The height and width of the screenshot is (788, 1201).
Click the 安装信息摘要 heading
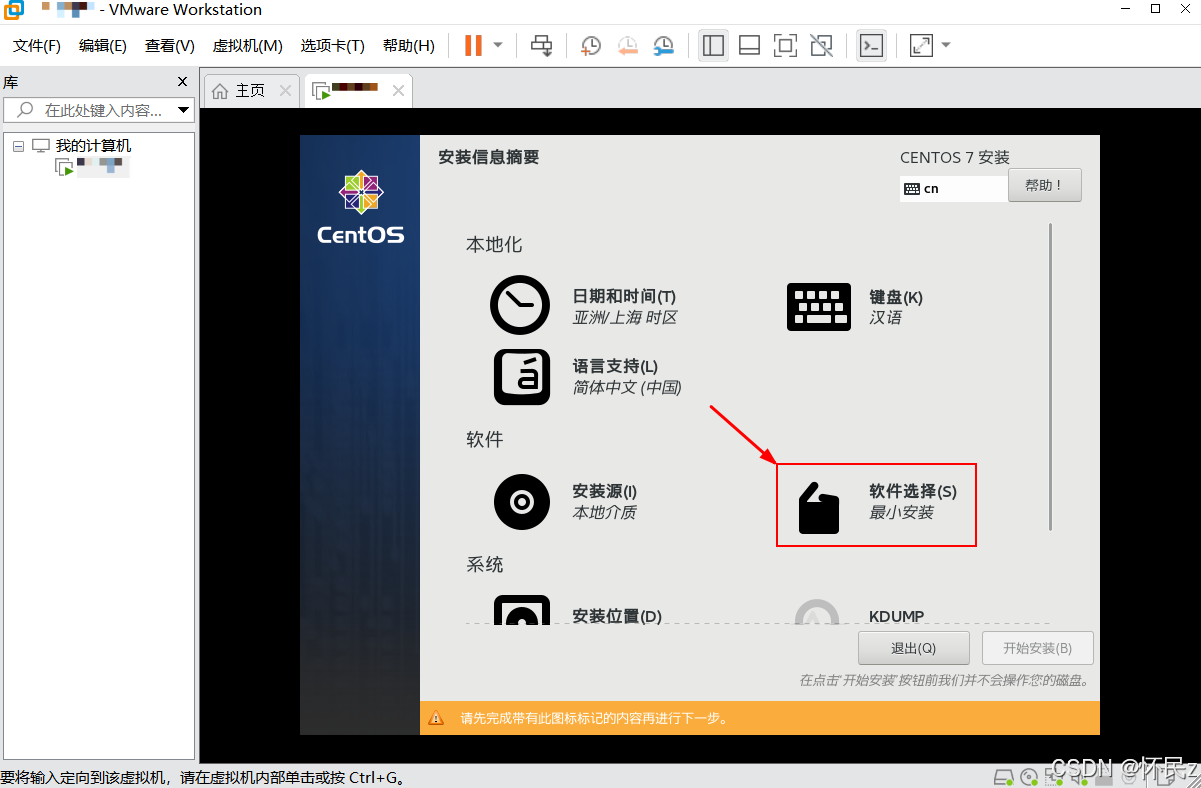pos(489,157)
